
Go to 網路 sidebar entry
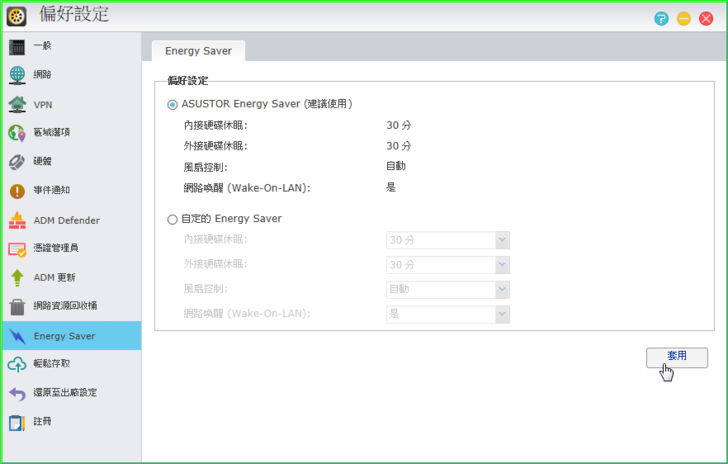click(x=72, y=75)
